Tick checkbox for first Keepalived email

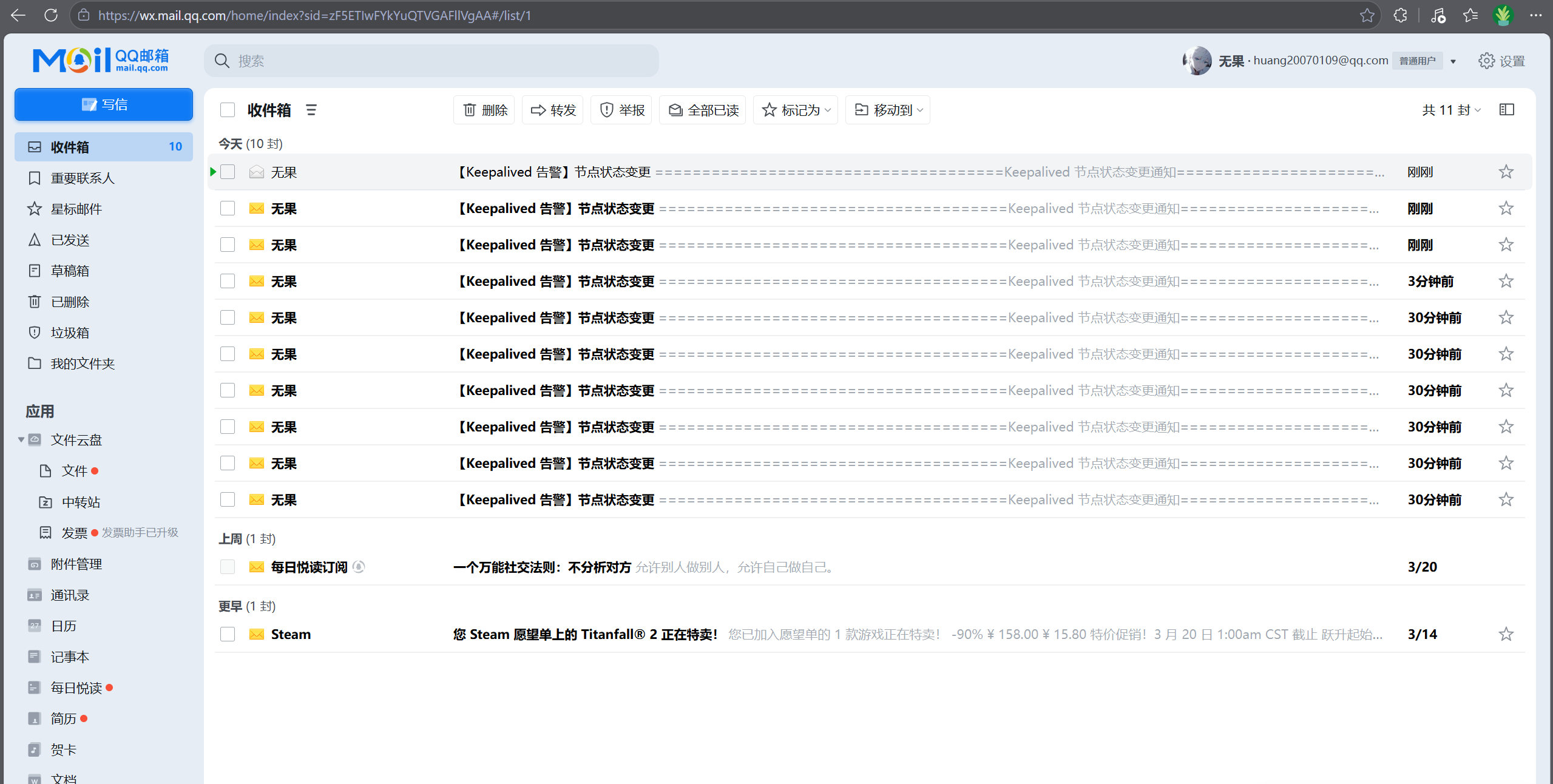pyautogui.click(x=228, y=172)
